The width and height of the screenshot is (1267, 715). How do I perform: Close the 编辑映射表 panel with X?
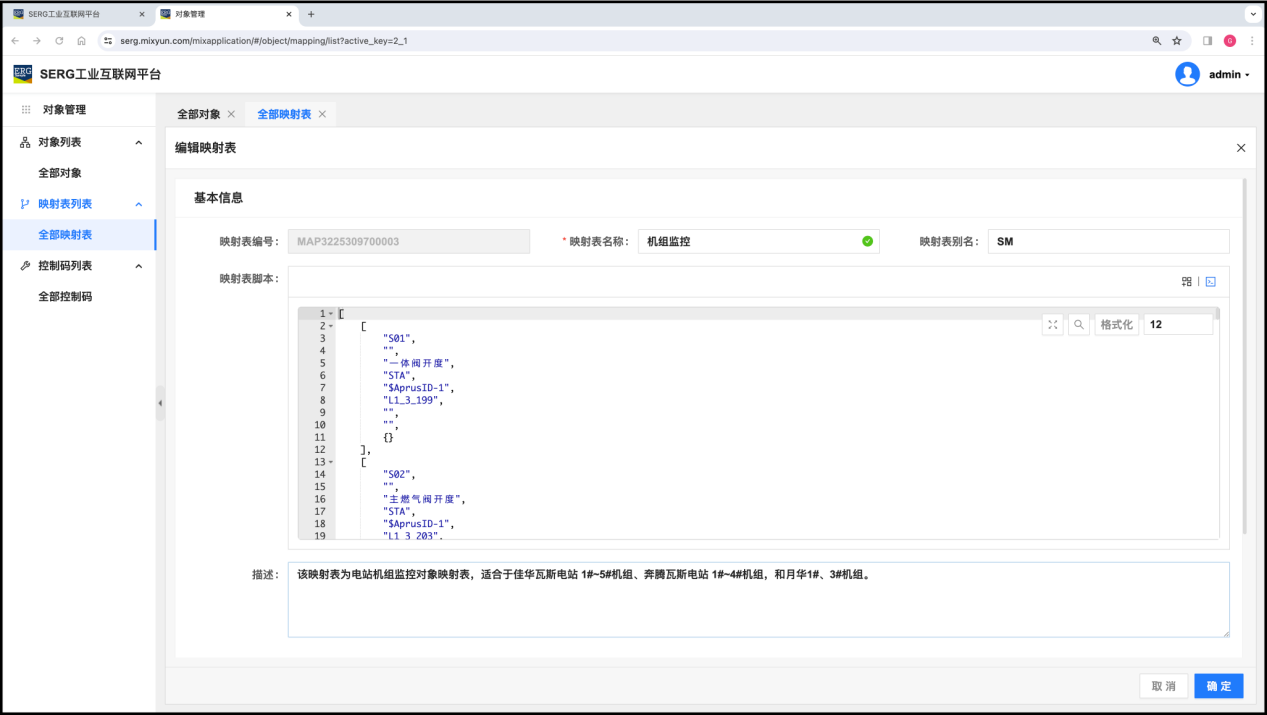(x=1241, y=148)
